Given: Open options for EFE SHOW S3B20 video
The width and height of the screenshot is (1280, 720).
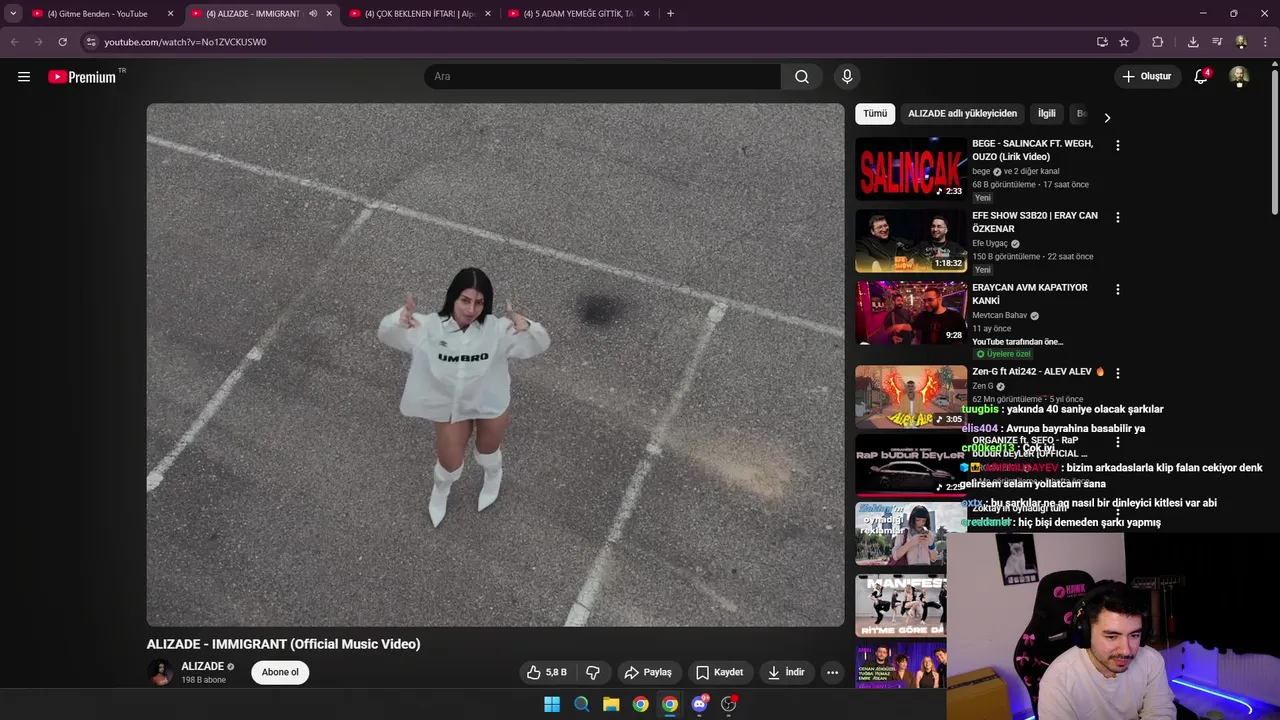Looking at the screenshot, I should tap(1117, 217).
